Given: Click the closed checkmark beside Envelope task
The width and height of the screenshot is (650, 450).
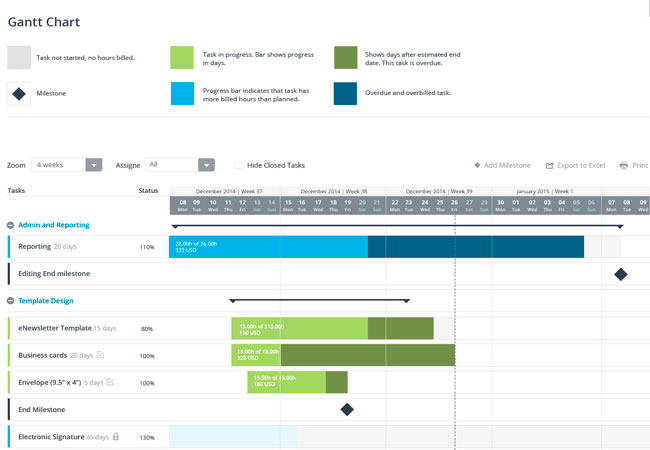Looking at the screenshot, I should click(x=110, y=382).
